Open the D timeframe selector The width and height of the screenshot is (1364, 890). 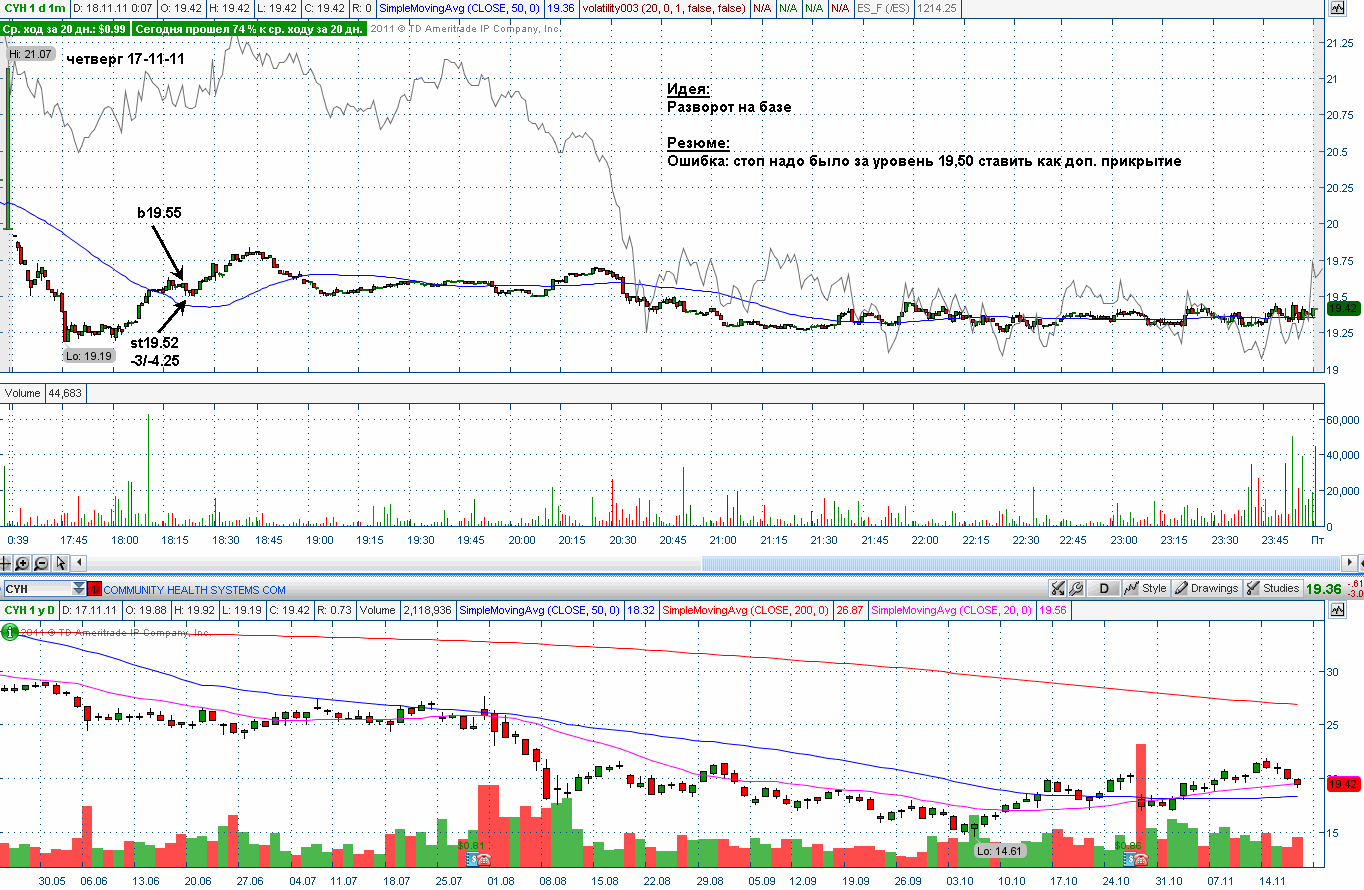click(x=1104, y=588)
